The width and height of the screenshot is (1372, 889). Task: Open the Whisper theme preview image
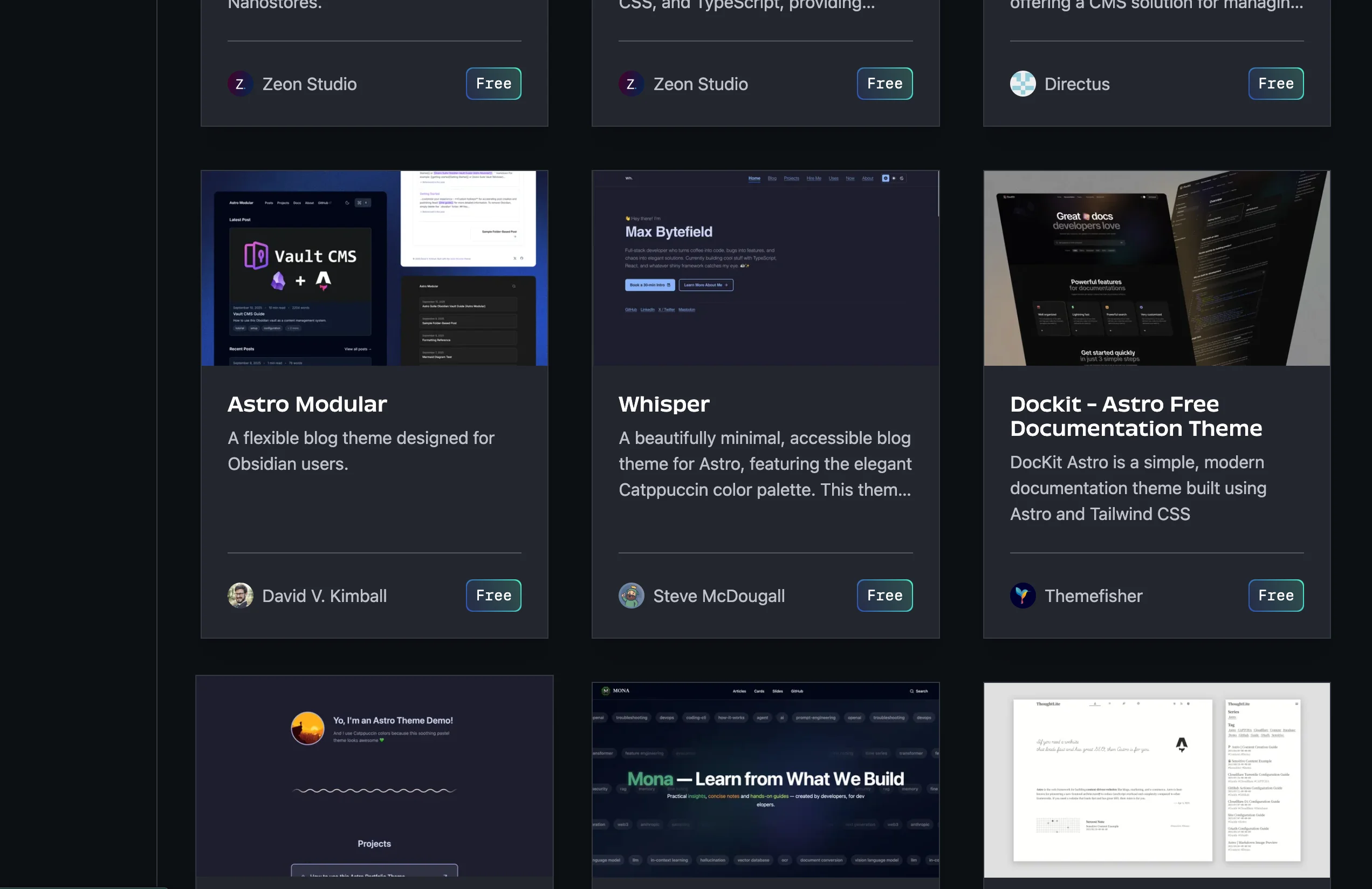[765, 268]
